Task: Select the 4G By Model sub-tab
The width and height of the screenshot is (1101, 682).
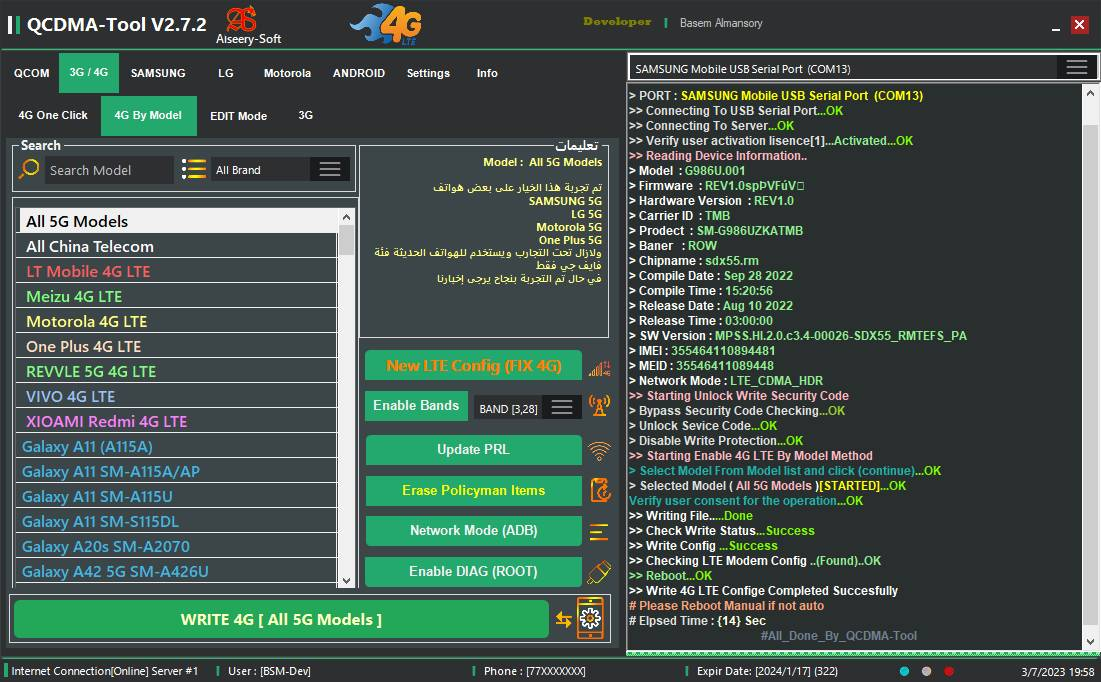Action: (148, 115)
